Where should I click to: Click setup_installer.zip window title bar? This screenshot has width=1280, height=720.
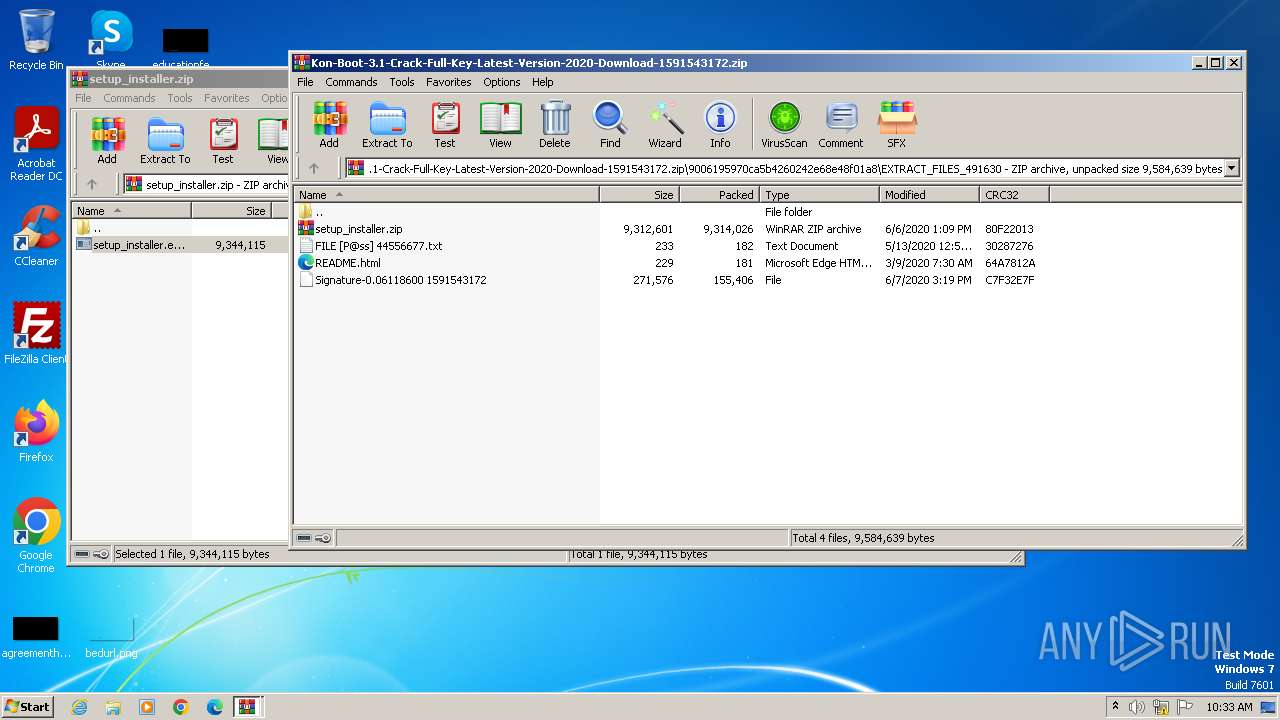tap(178, 79)
